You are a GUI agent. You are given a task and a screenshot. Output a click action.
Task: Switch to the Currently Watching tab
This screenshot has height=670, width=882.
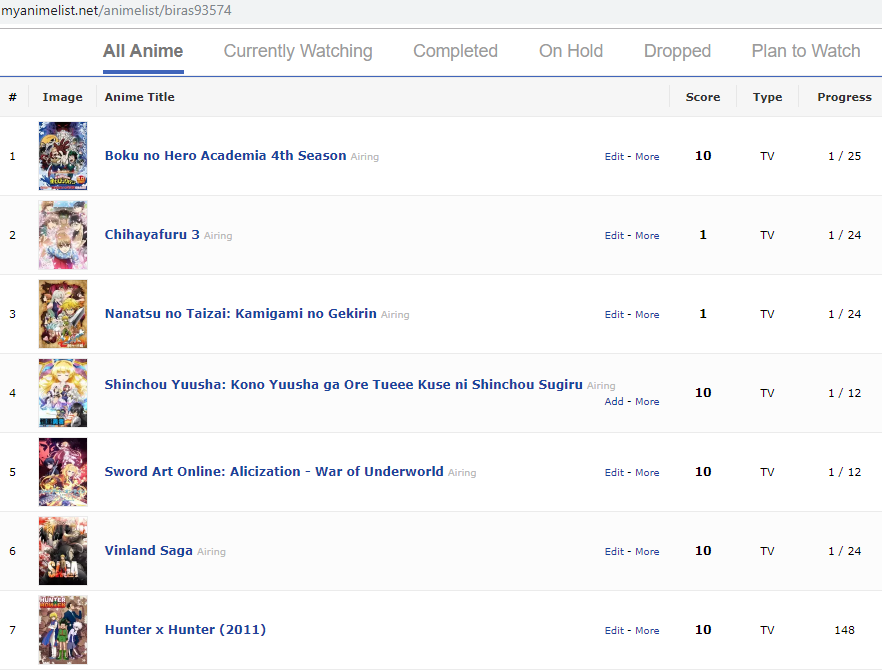[298, 51]
